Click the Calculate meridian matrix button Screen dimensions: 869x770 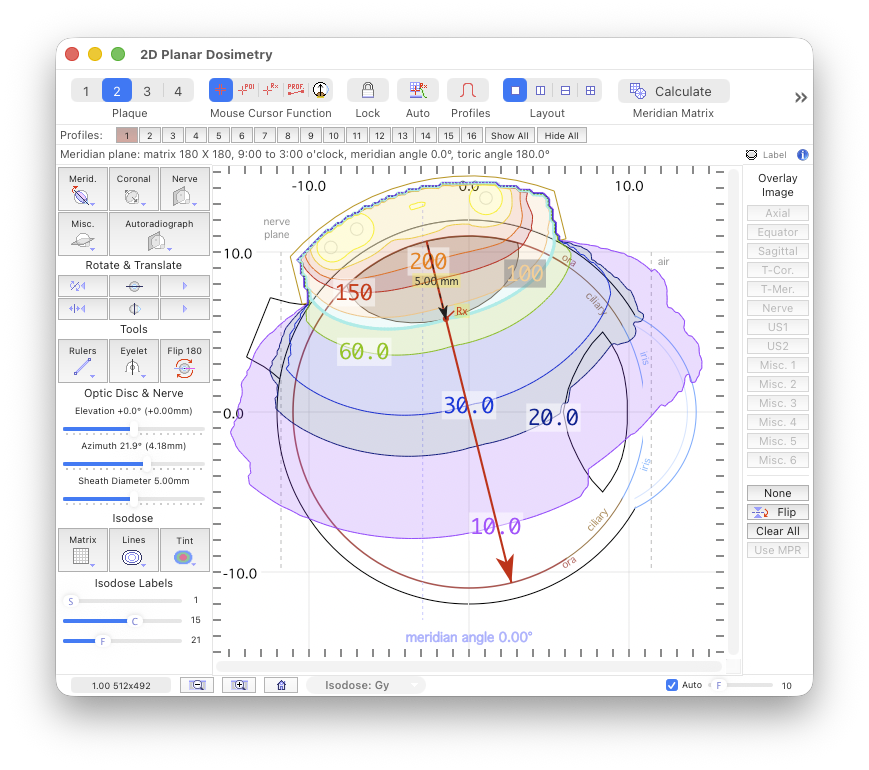pos(673,91)
